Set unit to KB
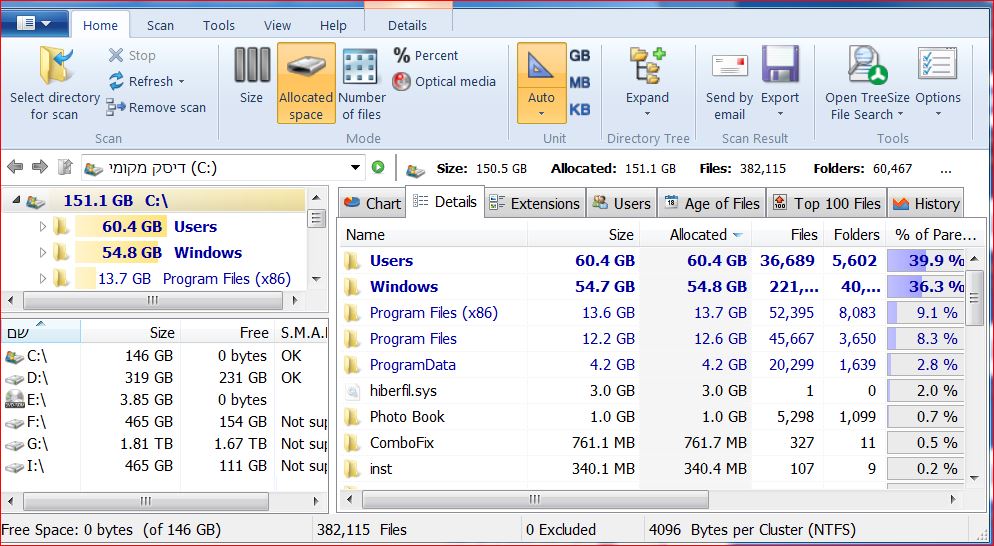 (579, 110)
